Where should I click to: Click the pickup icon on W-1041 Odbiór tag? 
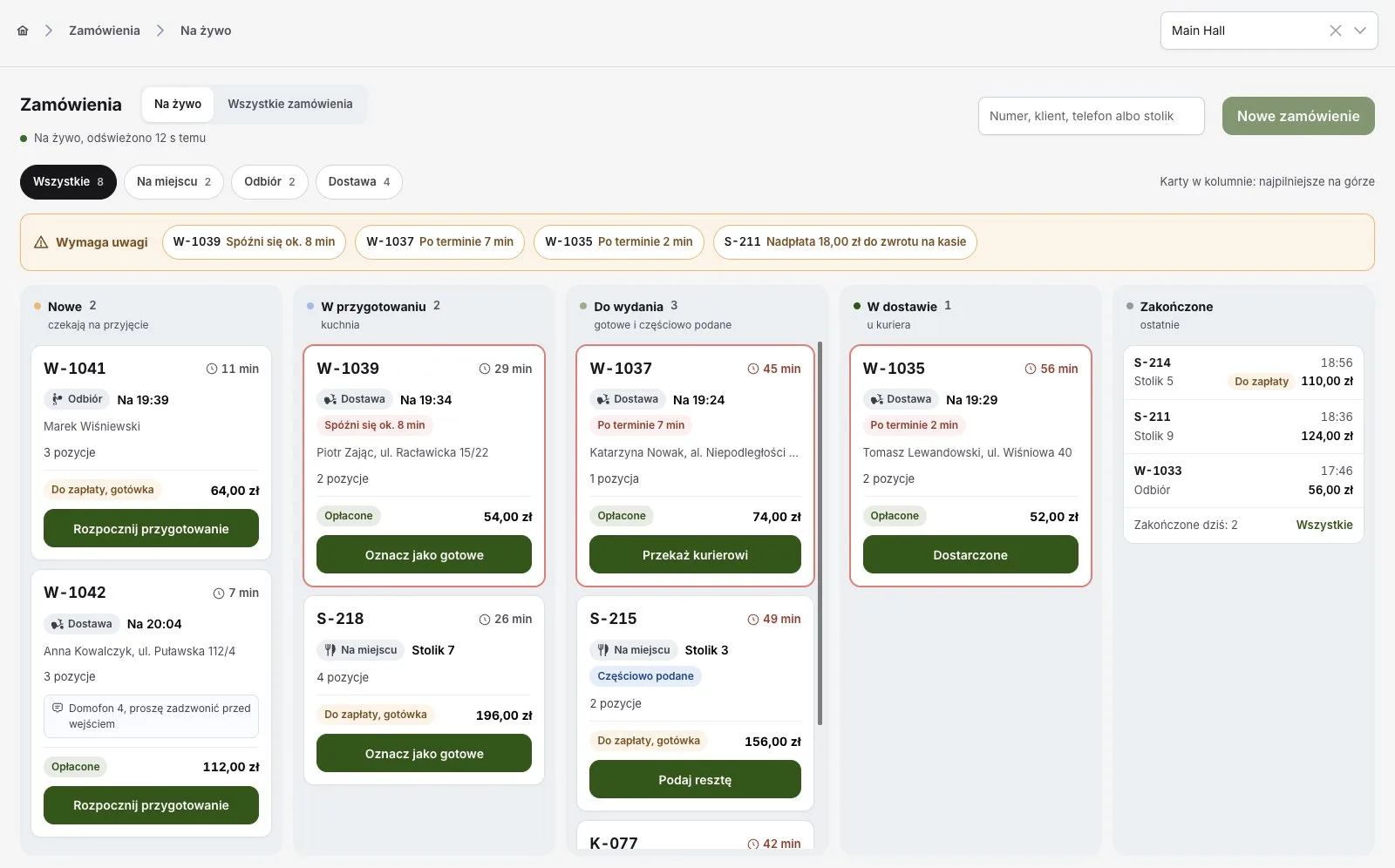pyautogui.click(x=57, y=399)
